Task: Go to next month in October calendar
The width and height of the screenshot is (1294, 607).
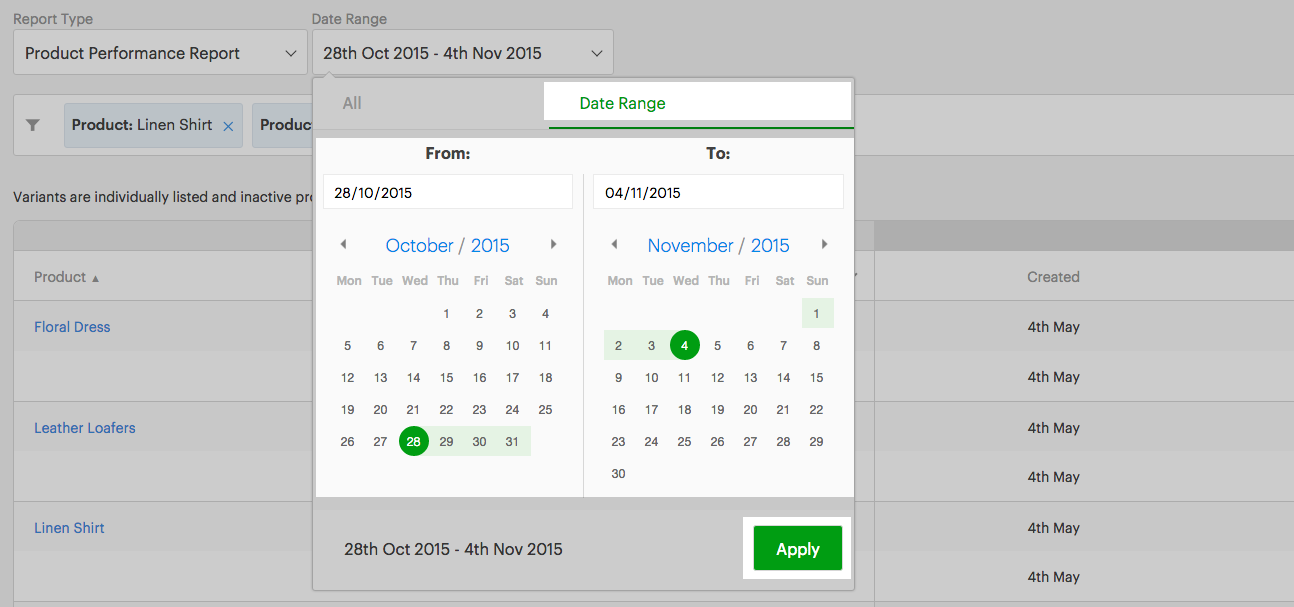Action: (553, 245)
